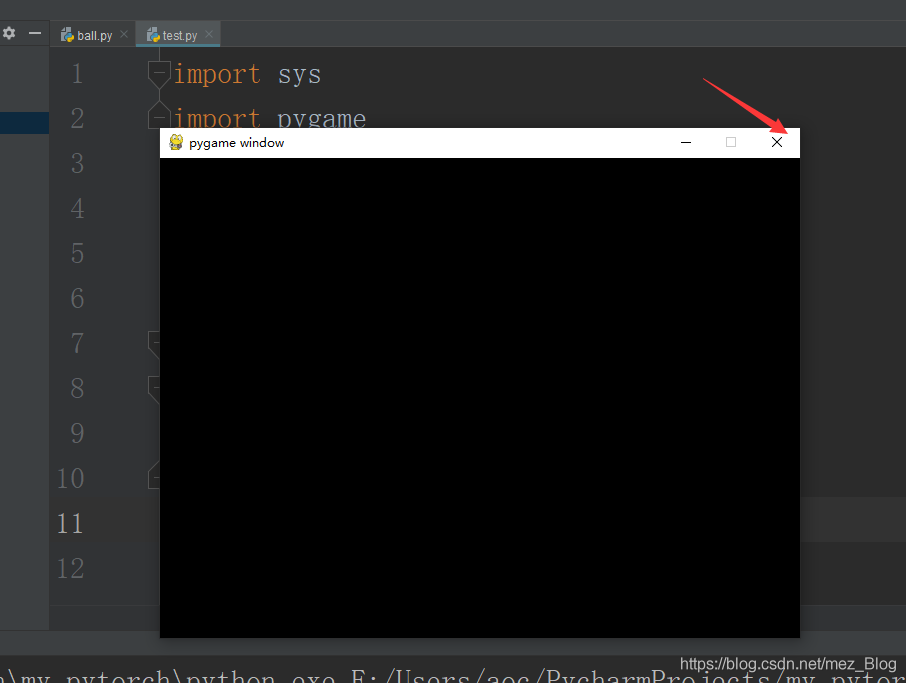Minimize the pygame window
This screenshot has width=906, height=683.
(686, 142)
